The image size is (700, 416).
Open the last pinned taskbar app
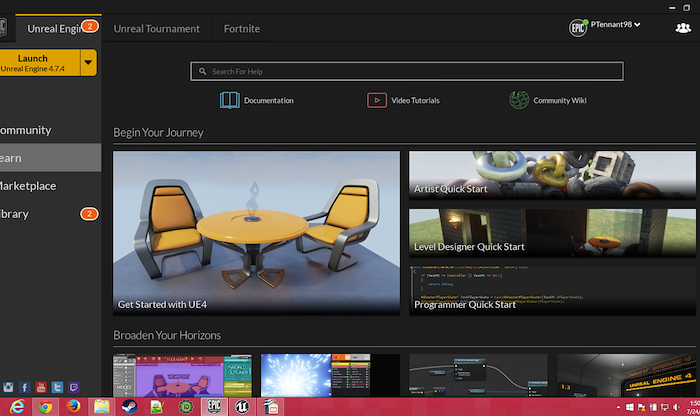[x=271, y=407]
